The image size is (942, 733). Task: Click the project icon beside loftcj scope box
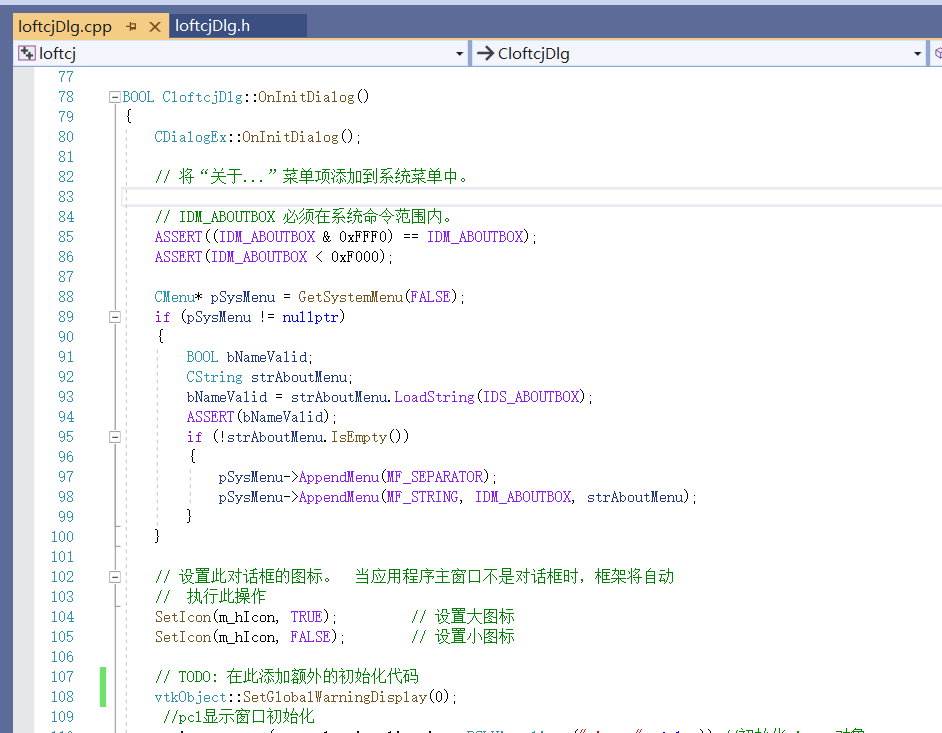point(25,52)
